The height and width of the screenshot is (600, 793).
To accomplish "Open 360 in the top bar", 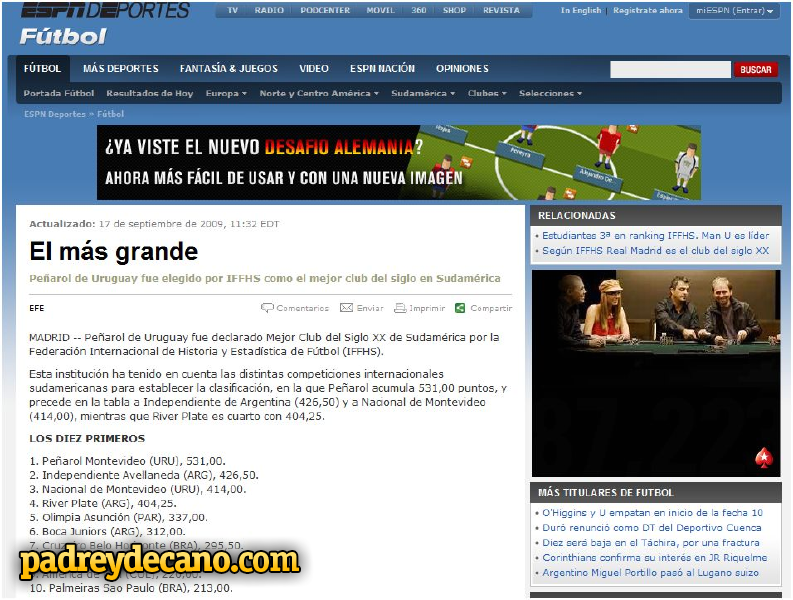I will pos(419,10).
